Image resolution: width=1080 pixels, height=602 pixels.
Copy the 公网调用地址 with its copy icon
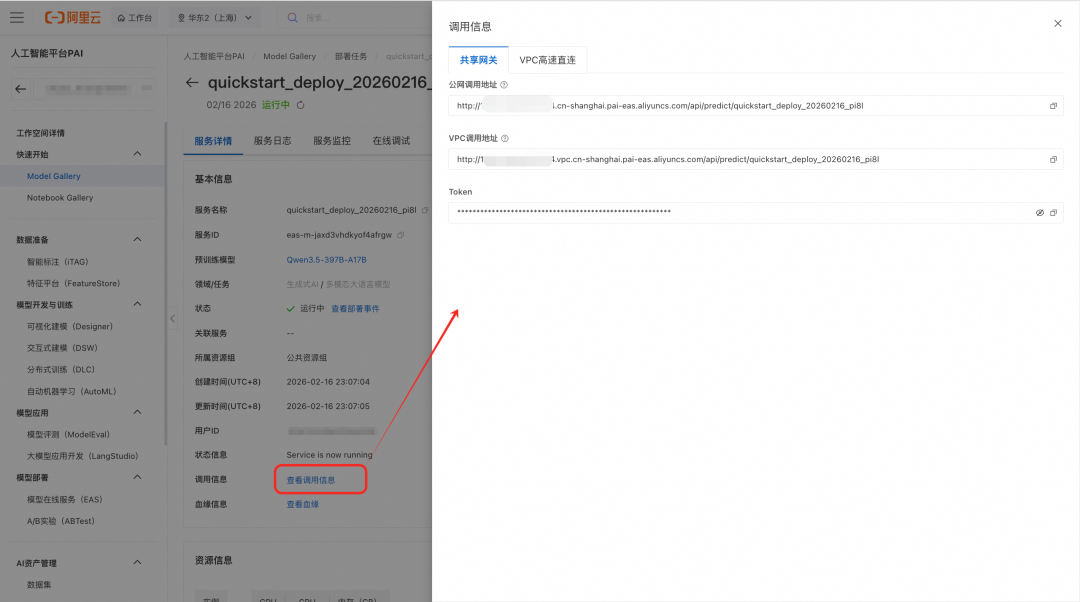click(1052, 105)
